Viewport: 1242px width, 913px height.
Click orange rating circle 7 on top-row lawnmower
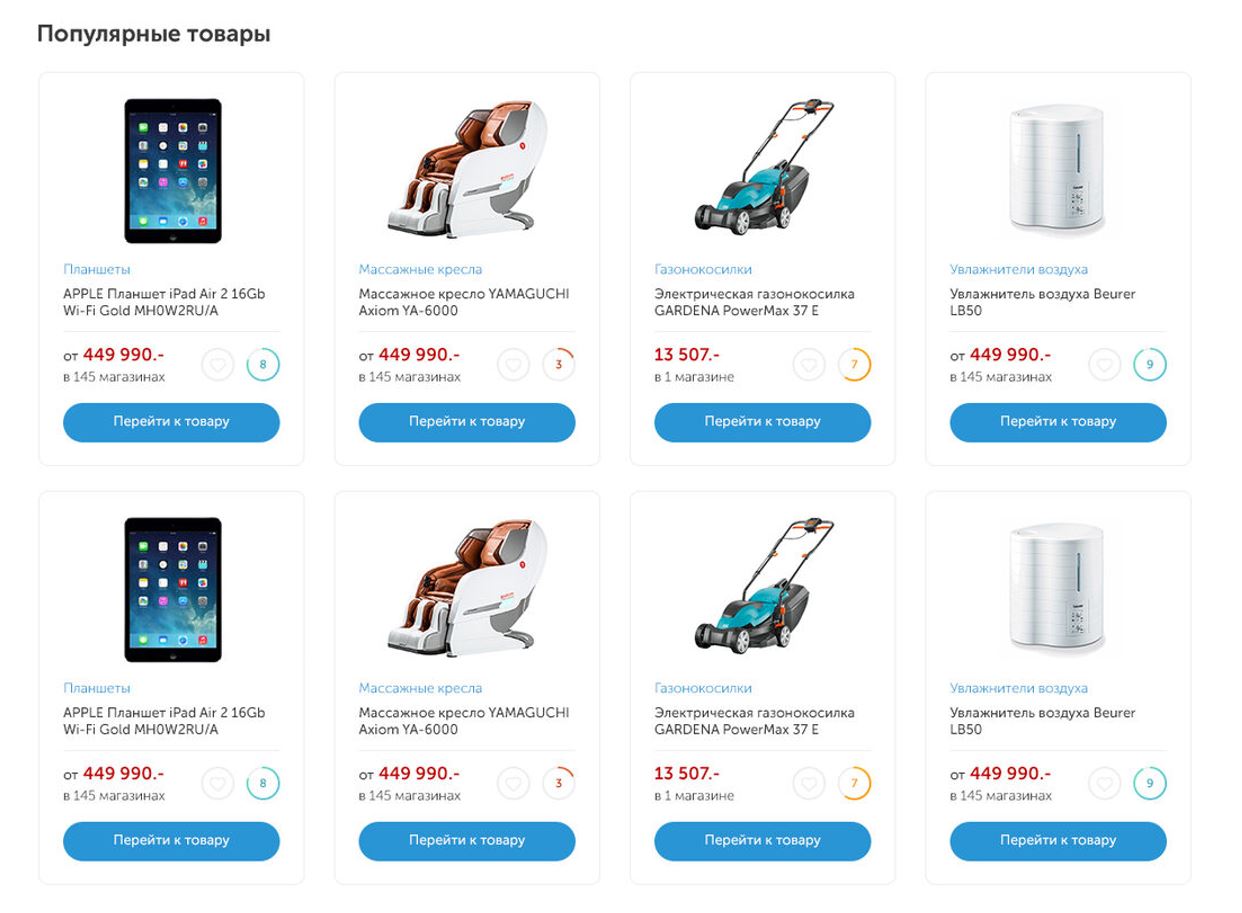[x=854, y=365]
